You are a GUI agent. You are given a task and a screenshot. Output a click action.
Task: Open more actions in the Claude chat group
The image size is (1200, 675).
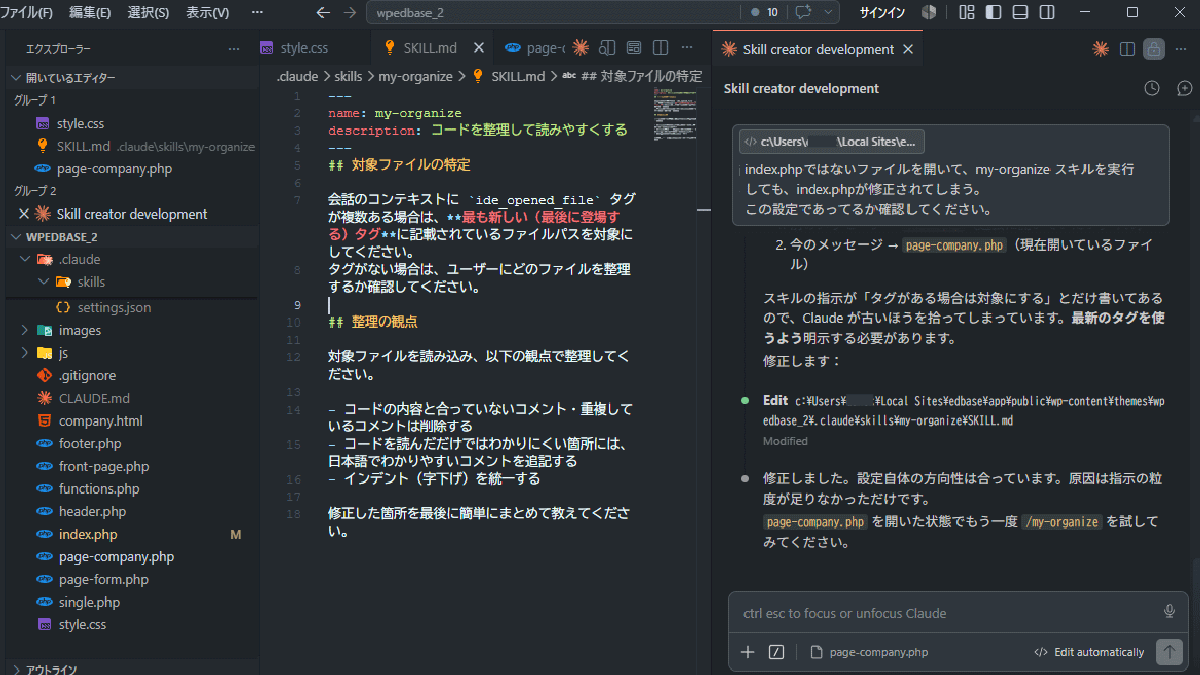(x=1181, y=49)
